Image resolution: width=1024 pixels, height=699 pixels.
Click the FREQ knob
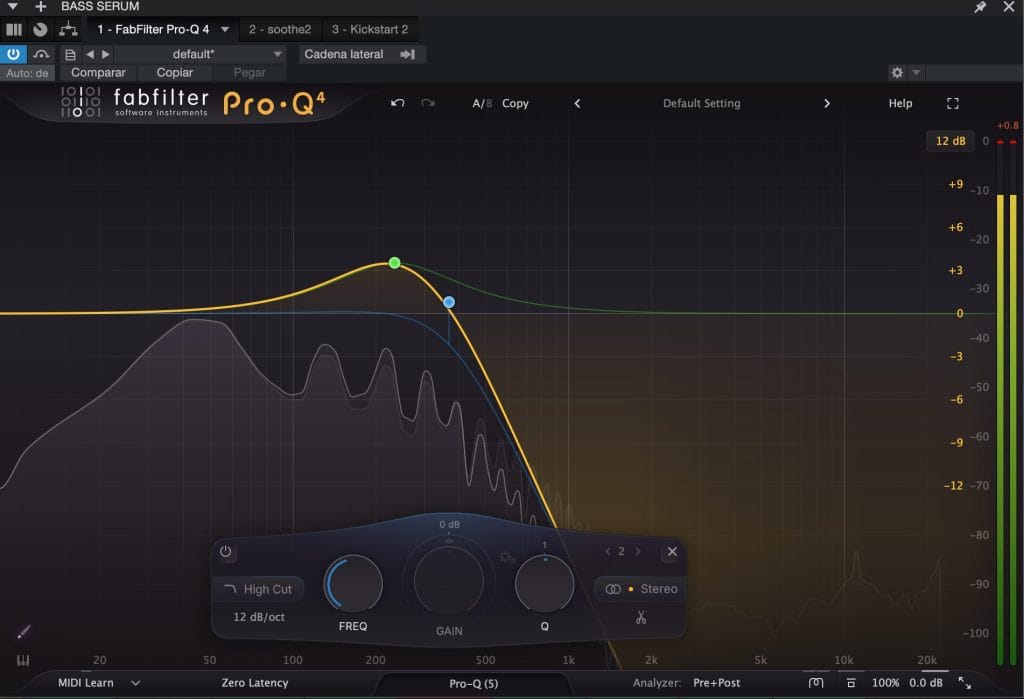(x=353, y=583)
